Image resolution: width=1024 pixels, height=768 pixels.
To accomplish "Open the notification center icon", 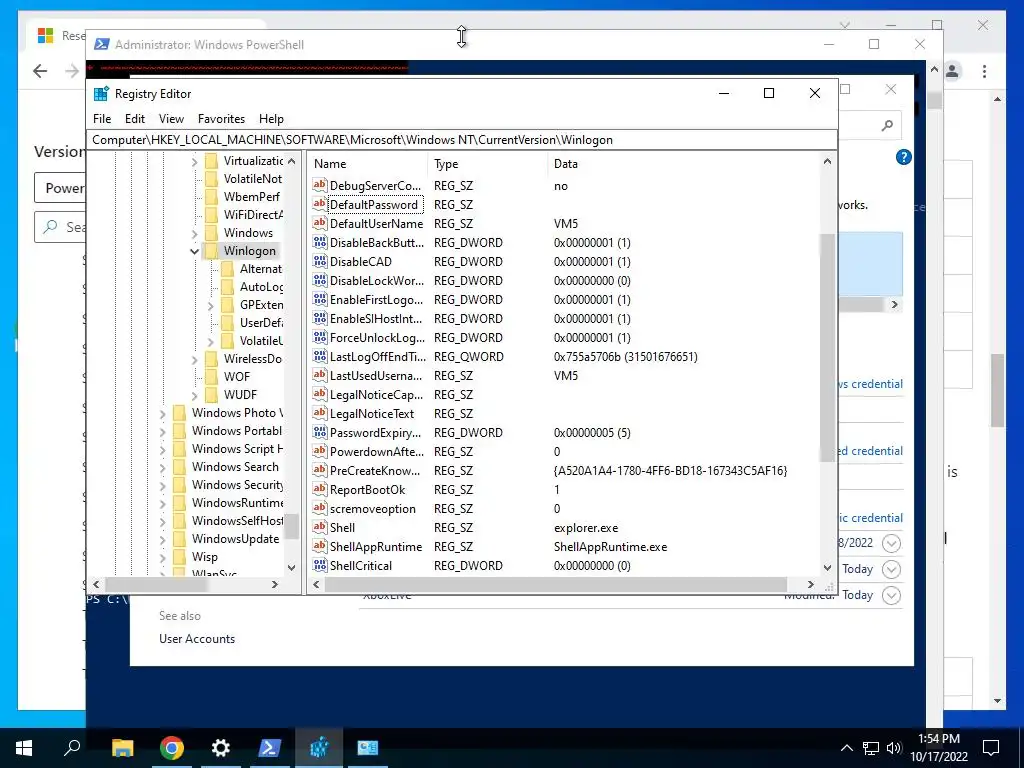I will (991, 748).
